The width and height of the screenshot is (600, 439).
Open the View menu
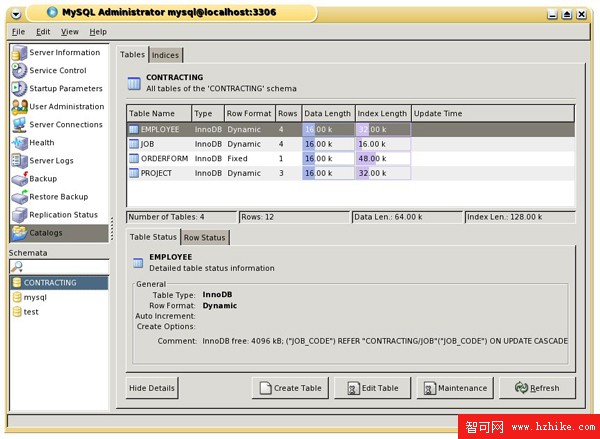70,32
